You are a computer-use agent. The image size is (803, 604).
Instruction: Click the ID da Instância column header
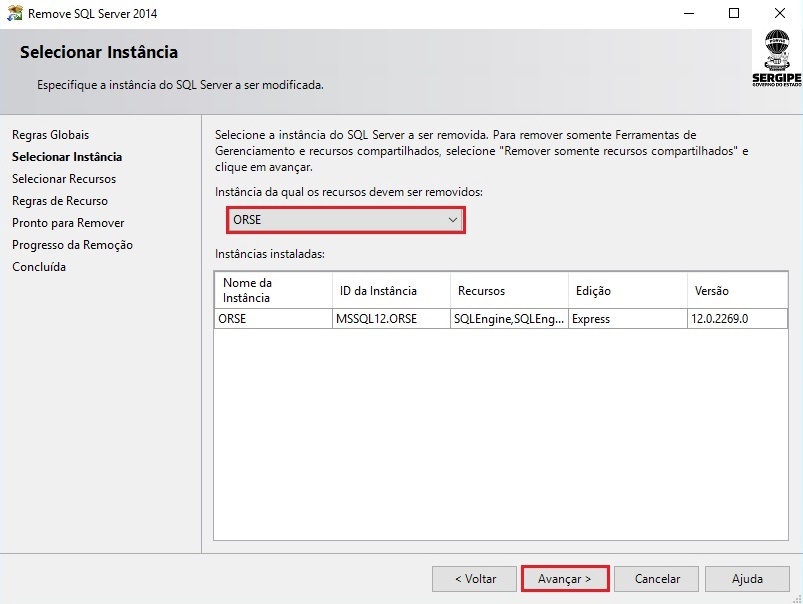point(391,291)
